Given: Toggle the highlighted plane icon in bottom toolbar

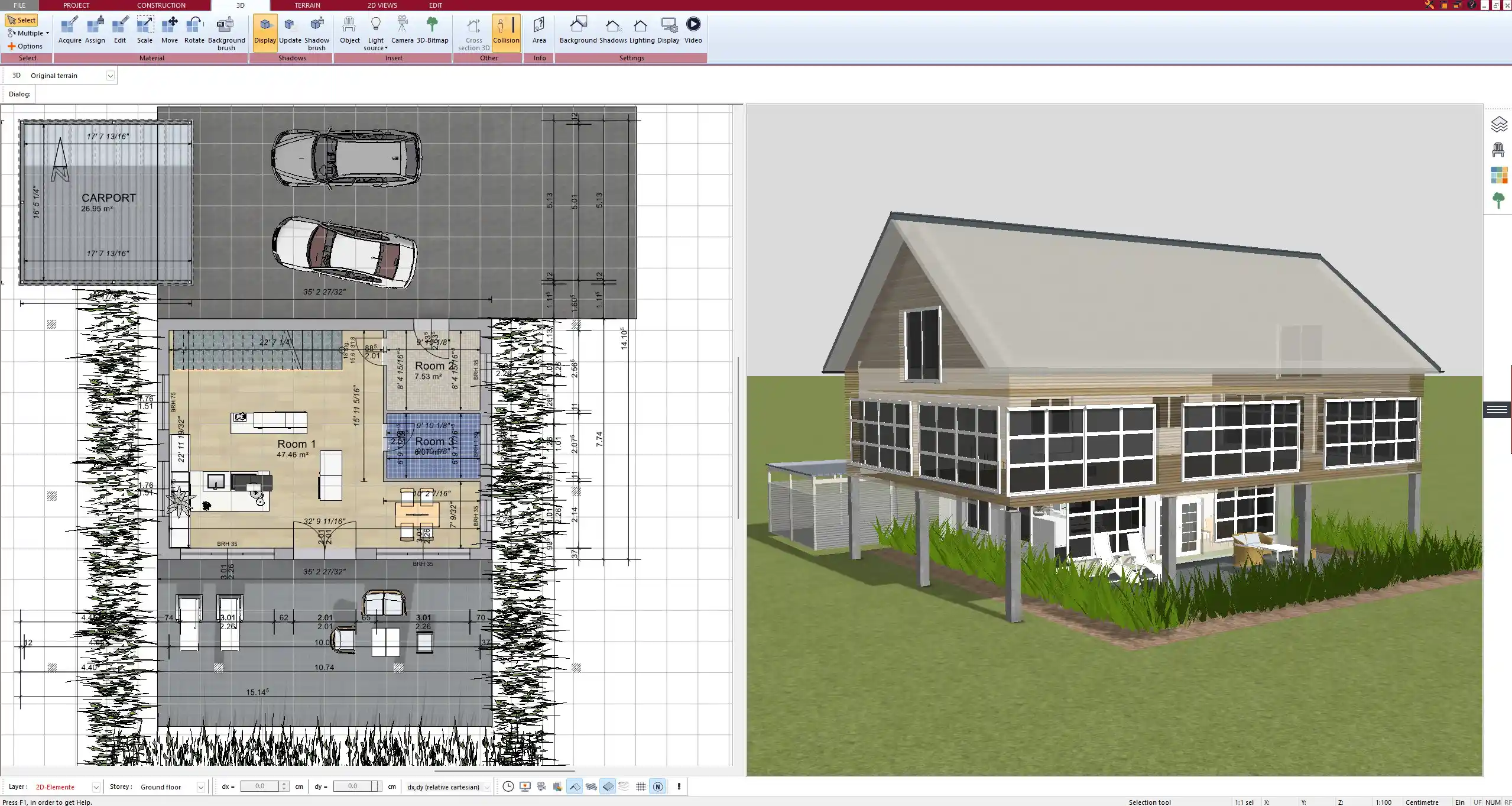Looking at the screenshot, I should pyautogui.click(x=608, y=786).
